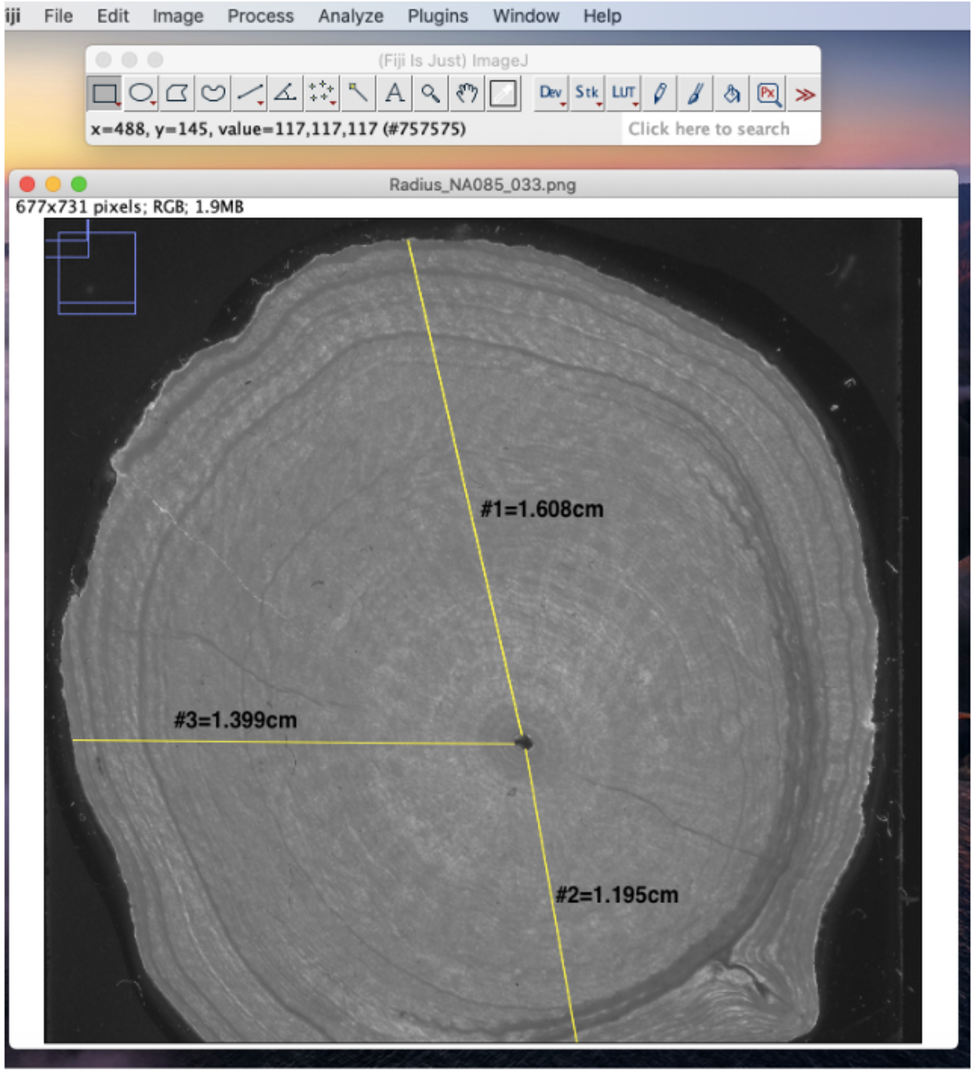Activate the Freehand selection tool
The height and width of the screenshot is (1072, 977).
click(213, 94)
